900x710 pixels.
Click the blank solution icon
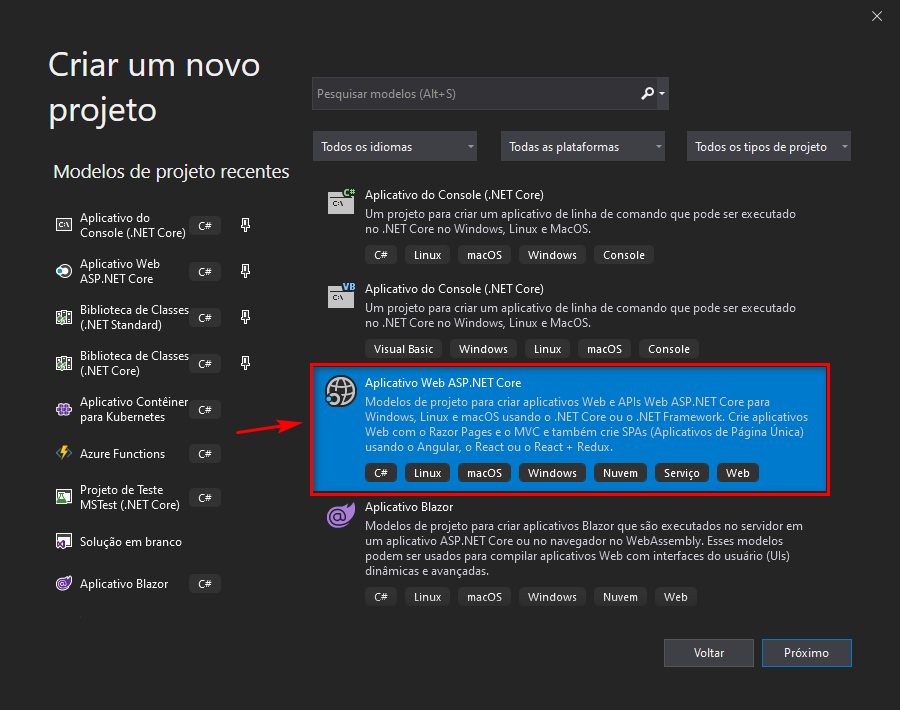pyautogui.click(x=63, y=541)
